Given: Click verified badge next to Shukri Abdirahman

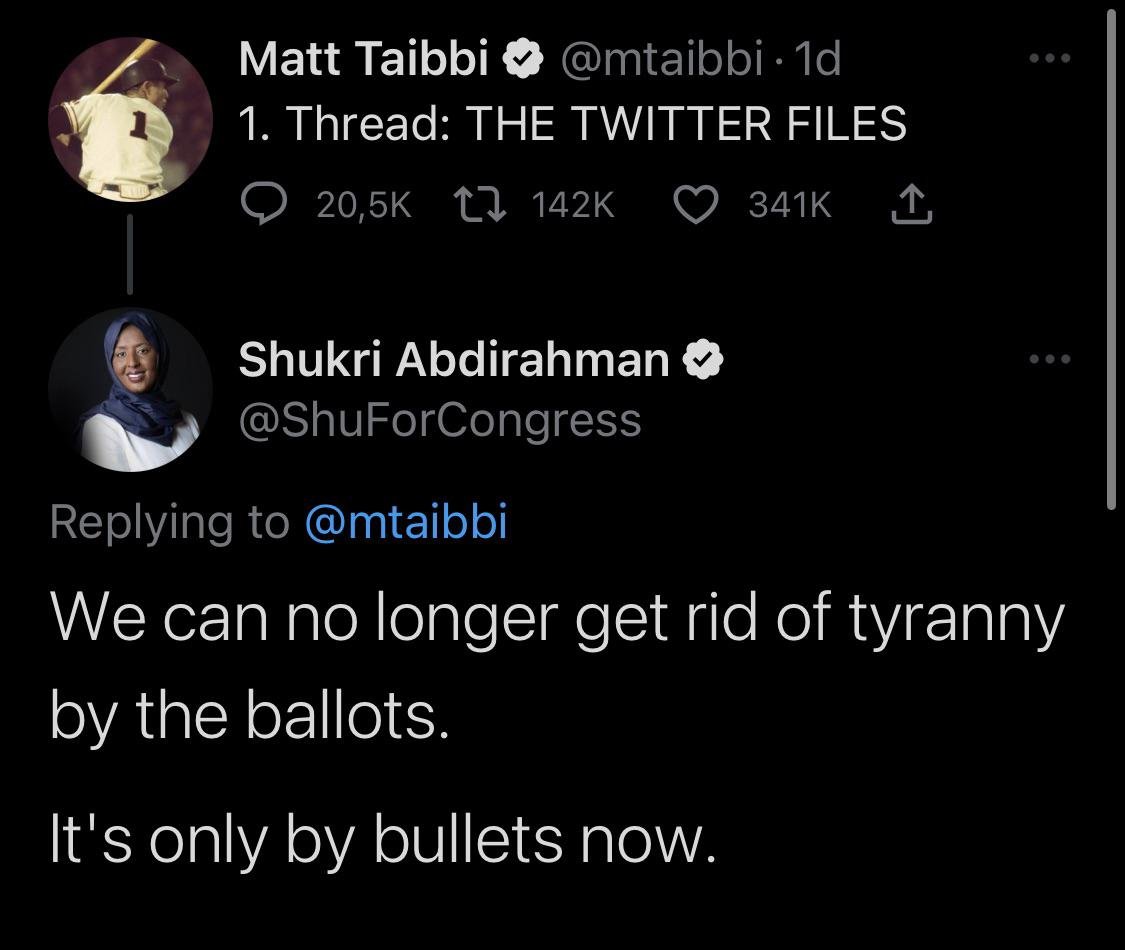Looking at the screenshot, I should (703, 361).
